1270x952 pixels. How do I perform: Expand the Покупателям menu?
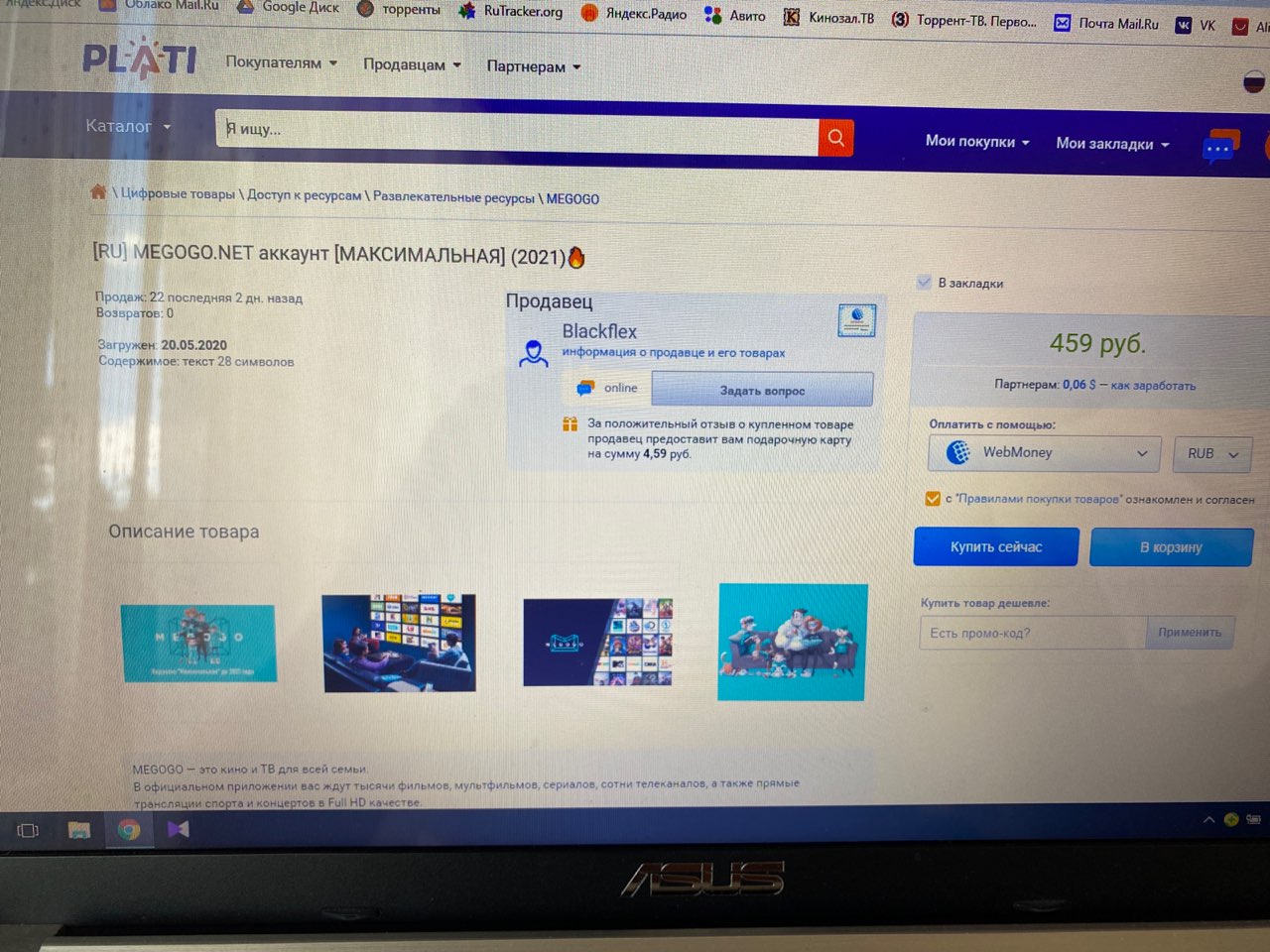(x=282, y=62)
